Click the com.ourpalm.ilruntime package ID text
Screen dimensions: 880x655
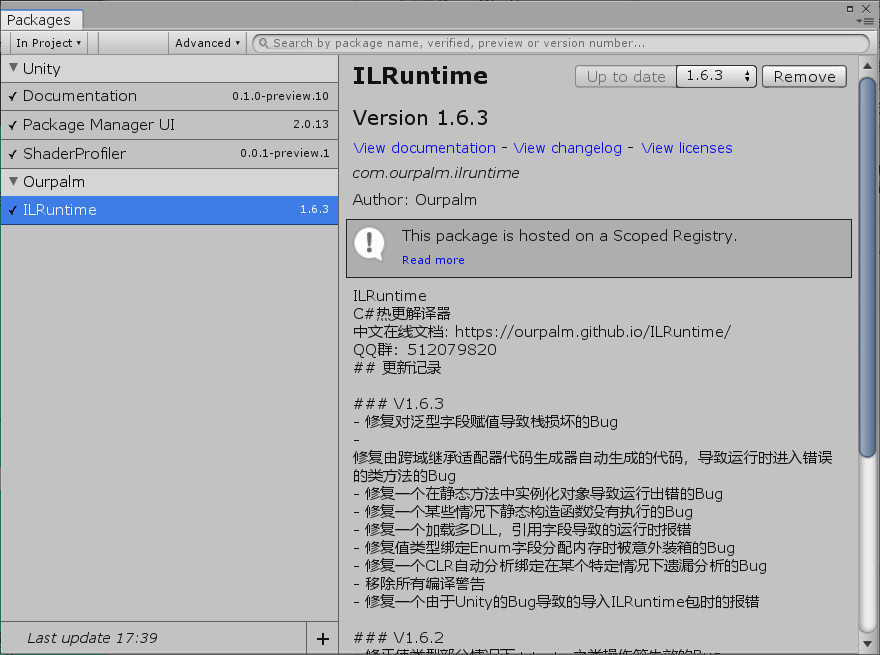[436, 173]
